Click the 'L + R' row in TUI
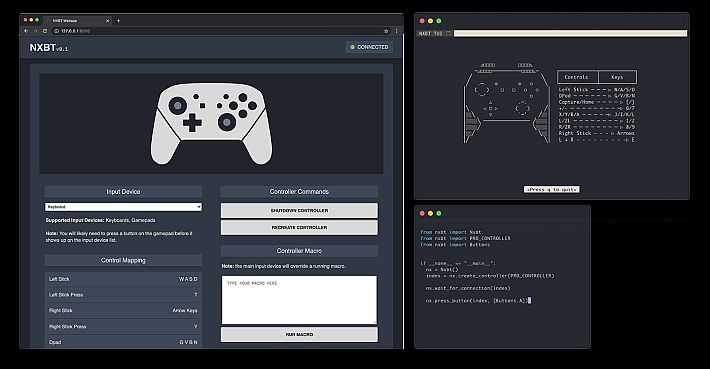The height and width of the screenshot is (369, 710). (596, 140)
